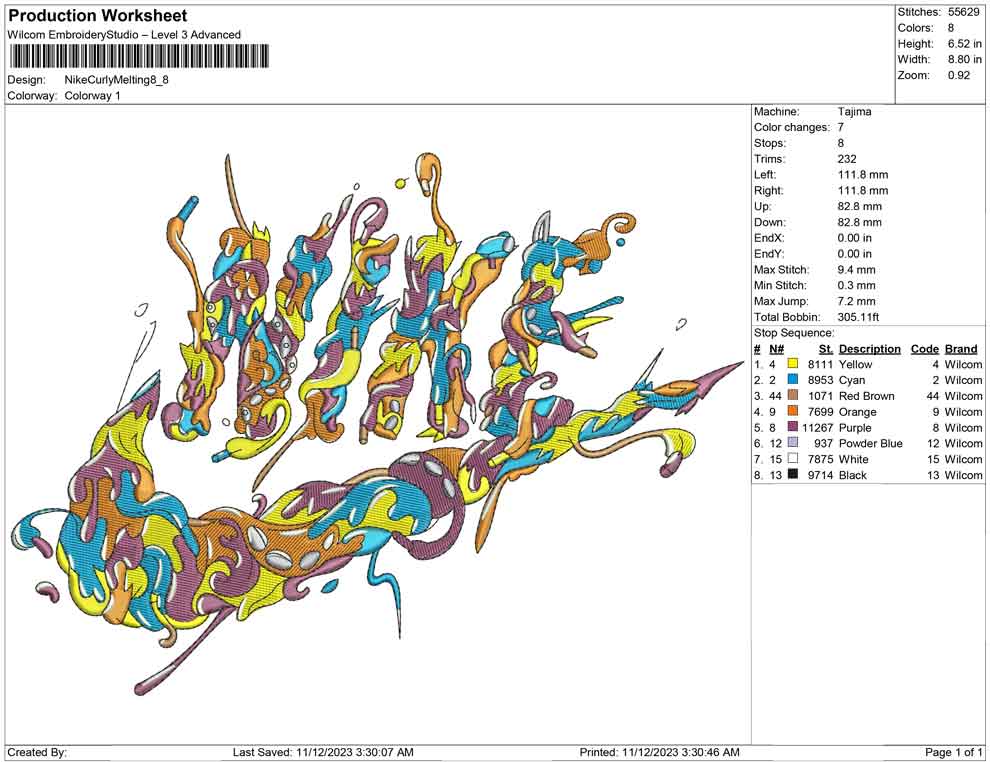The height and width of the screenshot is (762, 990).
Task: Click the Max Stitch value '9.4 mm'
Action: 856,270
